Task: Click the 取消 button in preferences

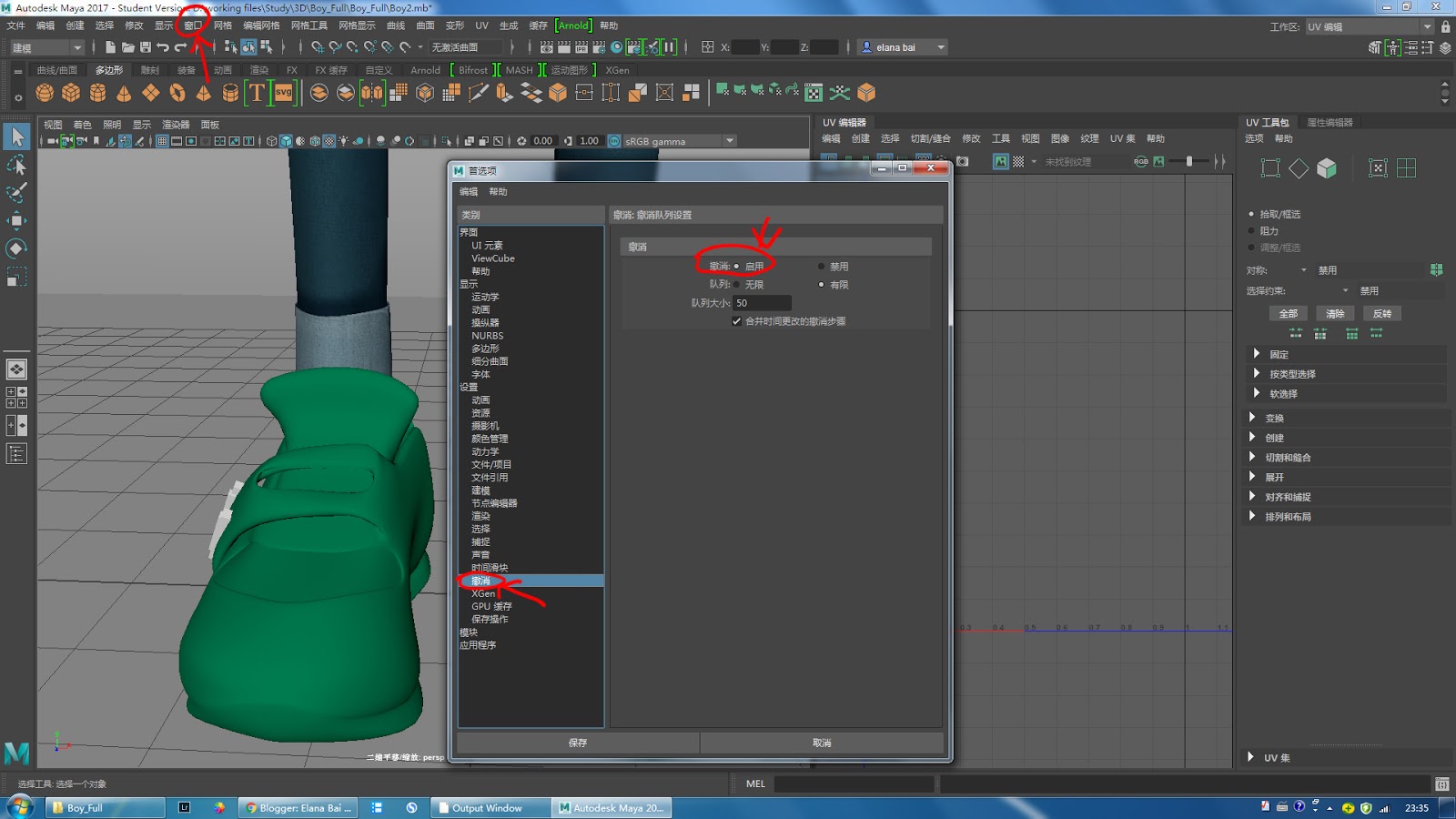Action: pyautogui.click(x=822, y=743)
